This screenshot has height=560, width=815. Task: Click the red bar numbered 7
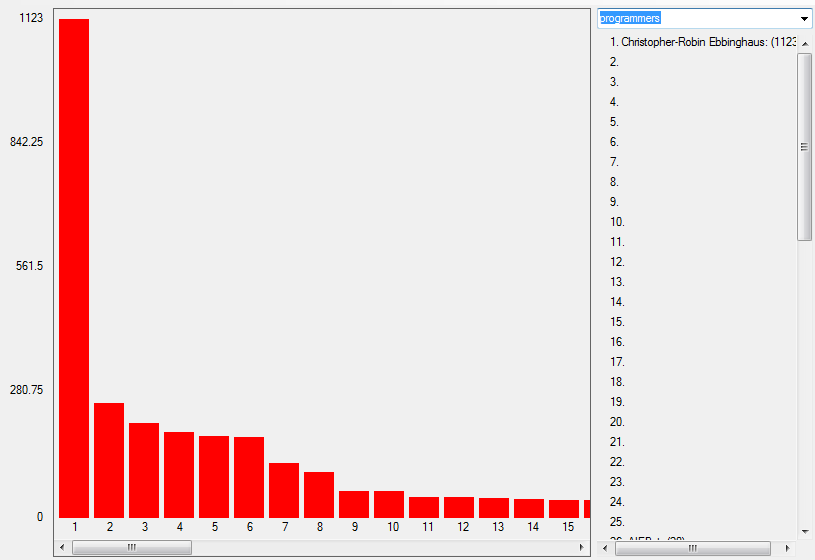point(284,490)
